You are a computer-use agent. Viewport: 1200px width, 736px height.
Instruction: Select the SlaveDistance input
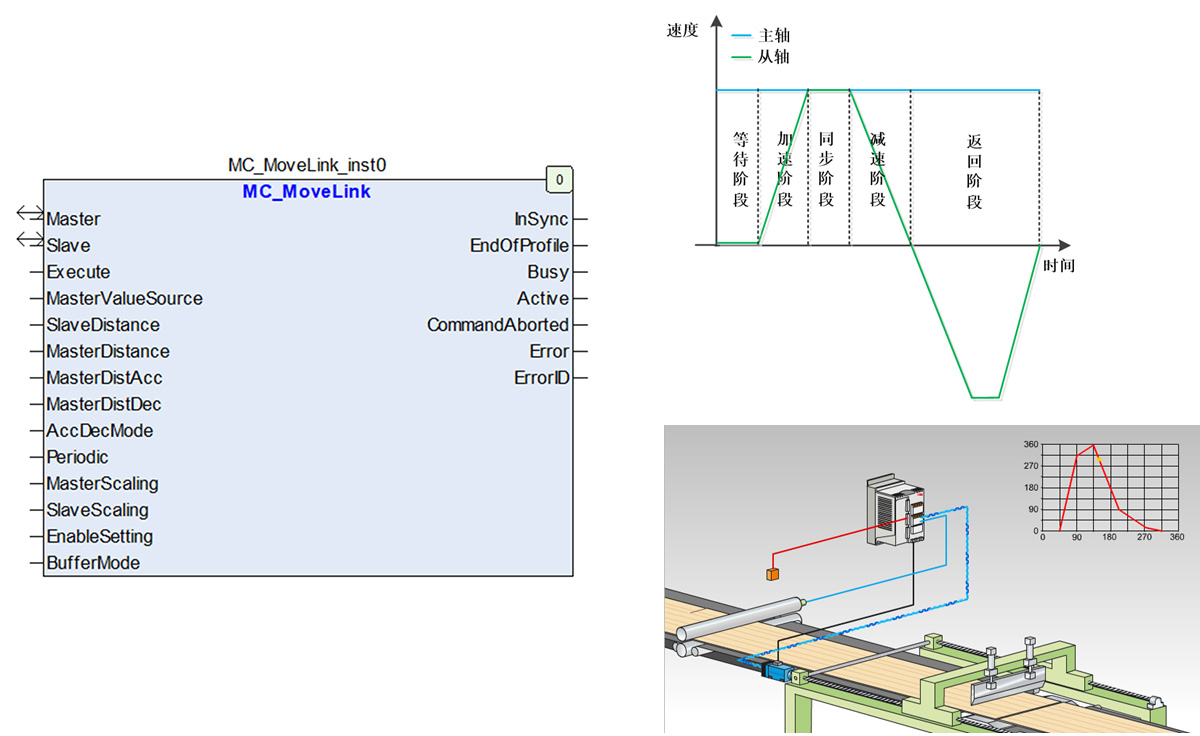point(103,325)
